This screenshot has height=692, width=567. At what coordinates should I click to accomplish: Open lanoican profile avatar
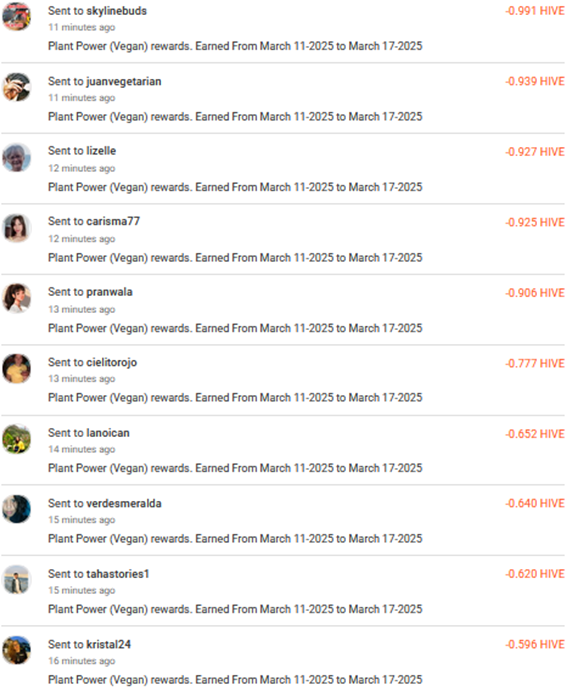[17, 439]
